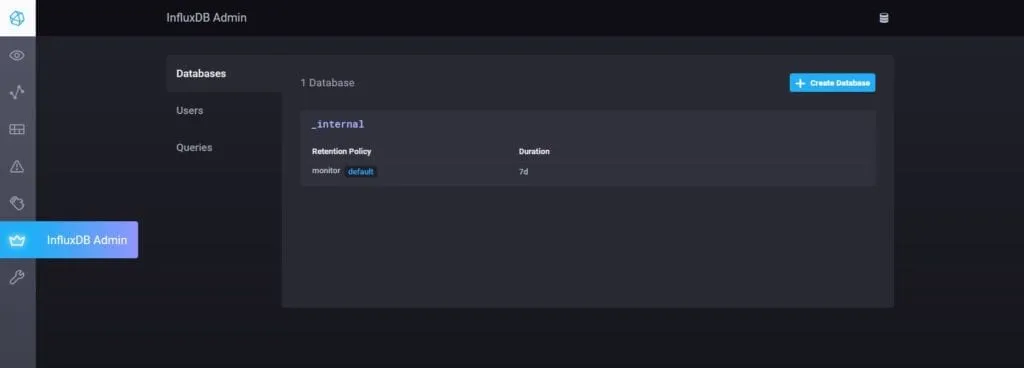Click the Duration column header
Image resolution: width=1024 pixels, height=368 pixels.
534,151
